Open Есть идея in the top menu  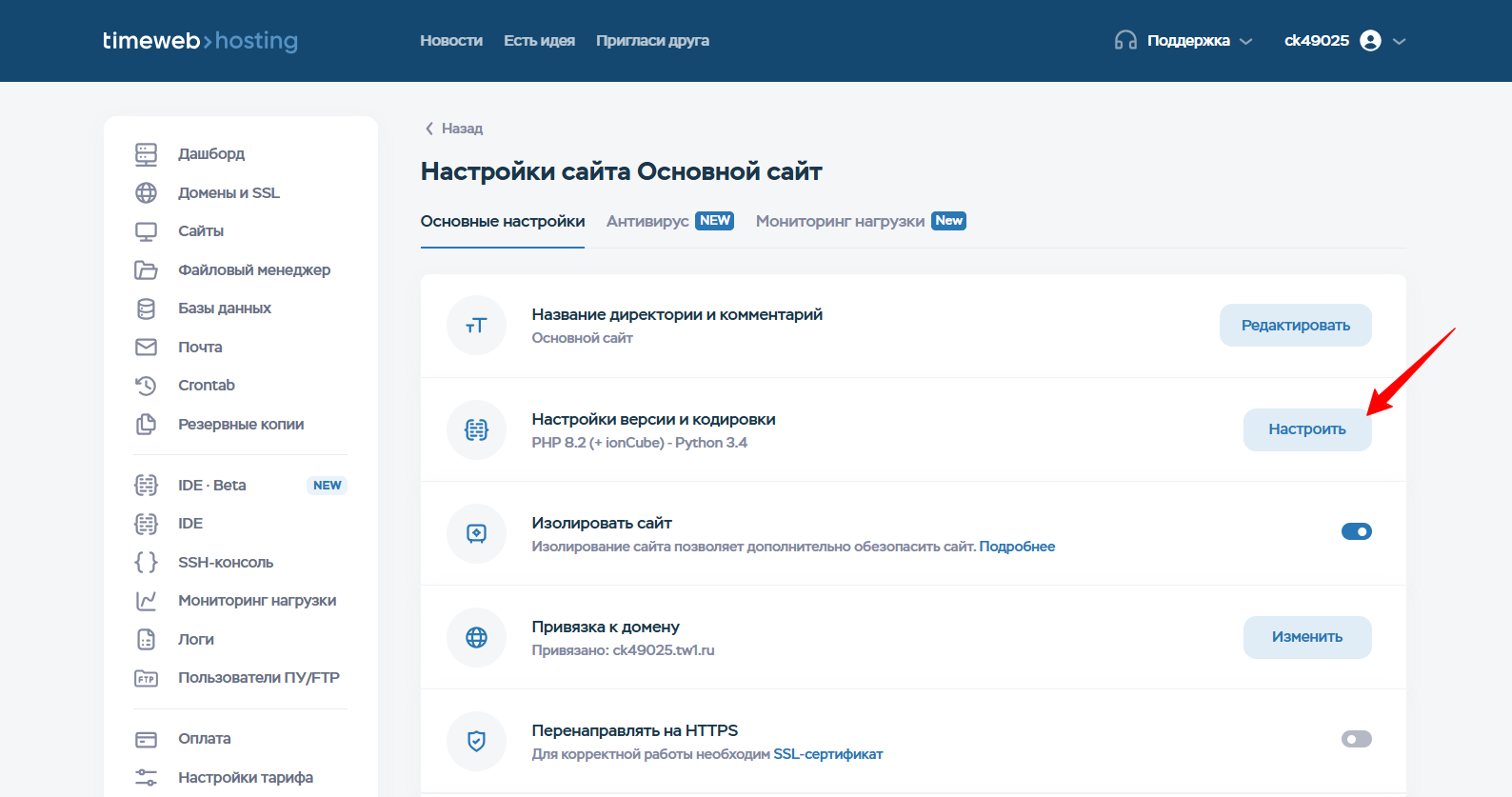[539, 41]
